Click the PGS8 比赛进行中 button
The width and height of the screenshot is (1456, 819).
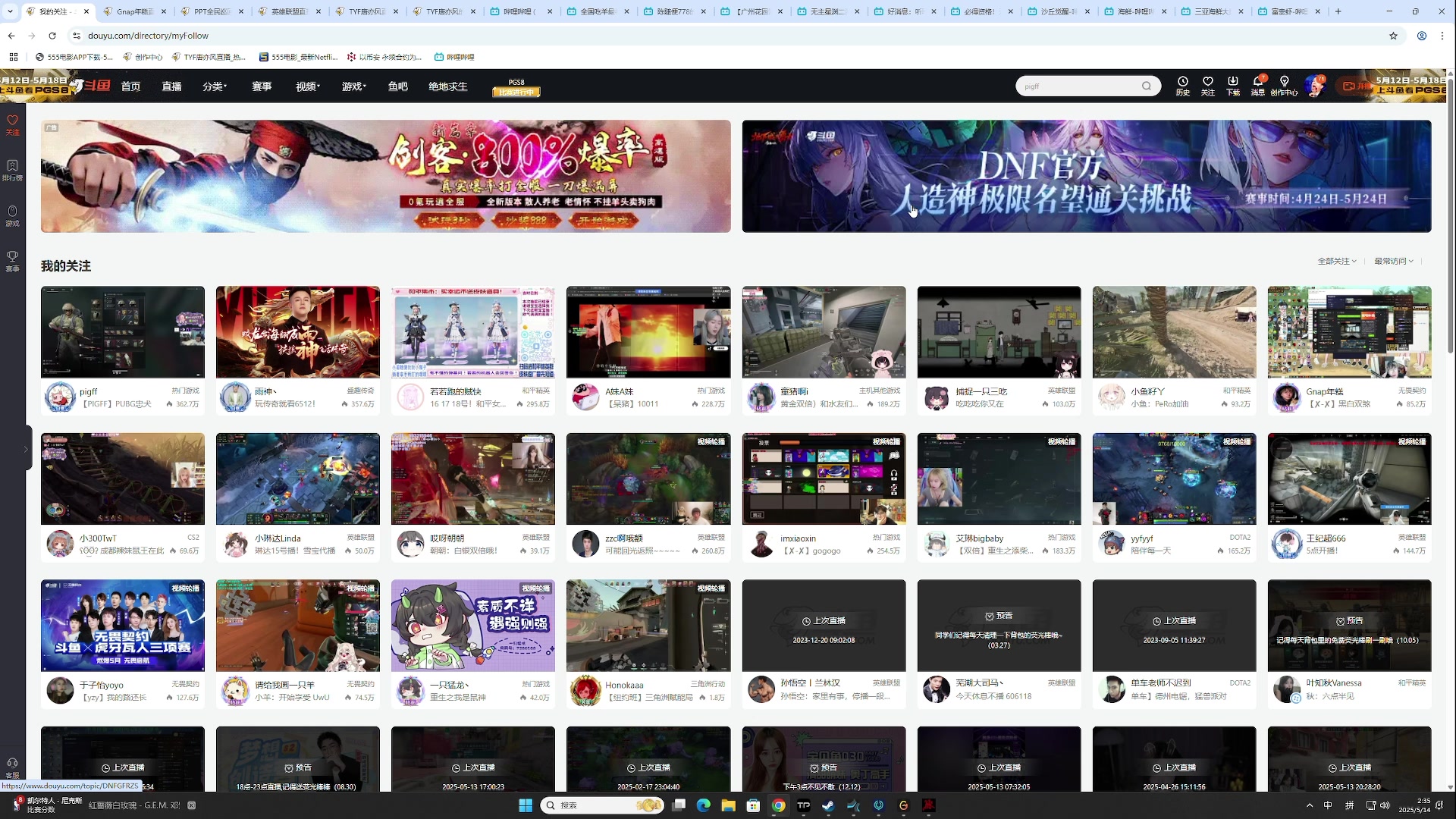pos(516,88)
